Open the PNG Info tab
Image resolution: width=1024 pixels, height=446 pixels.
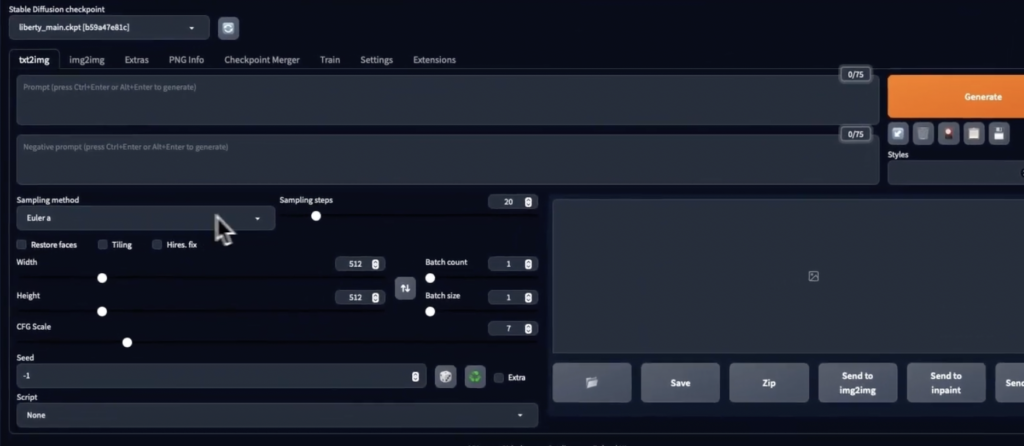[186, 59]
